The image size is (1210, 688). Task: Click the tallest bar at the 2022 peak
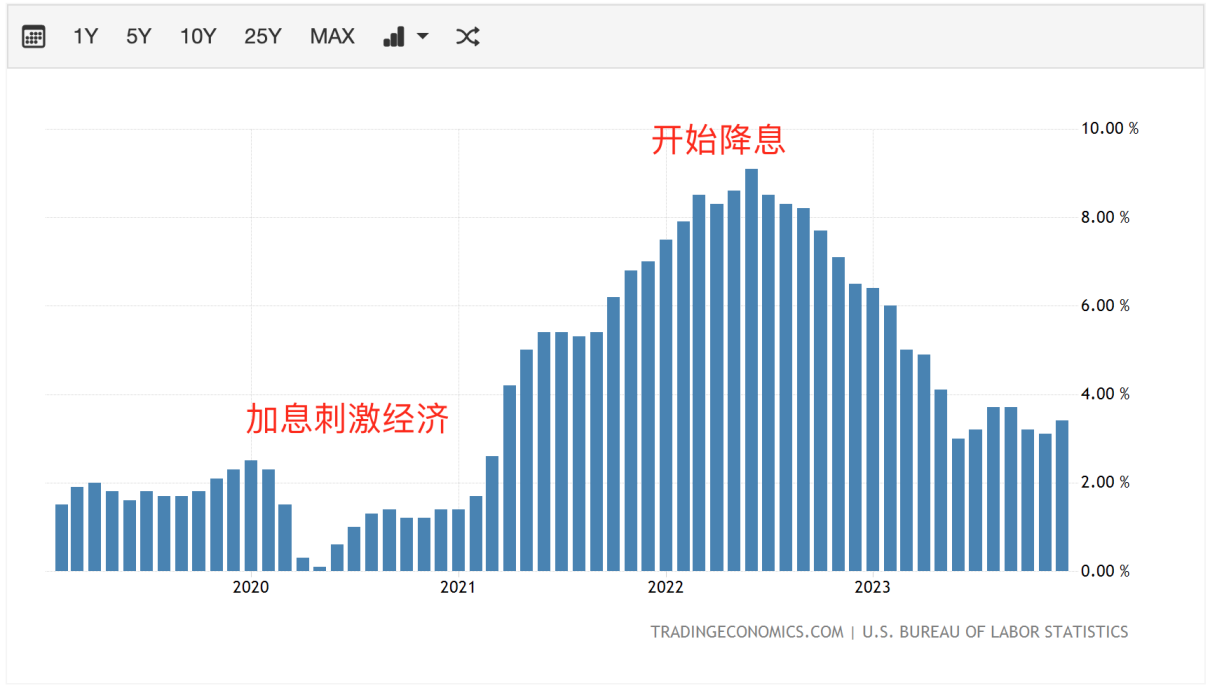[751, 370]
